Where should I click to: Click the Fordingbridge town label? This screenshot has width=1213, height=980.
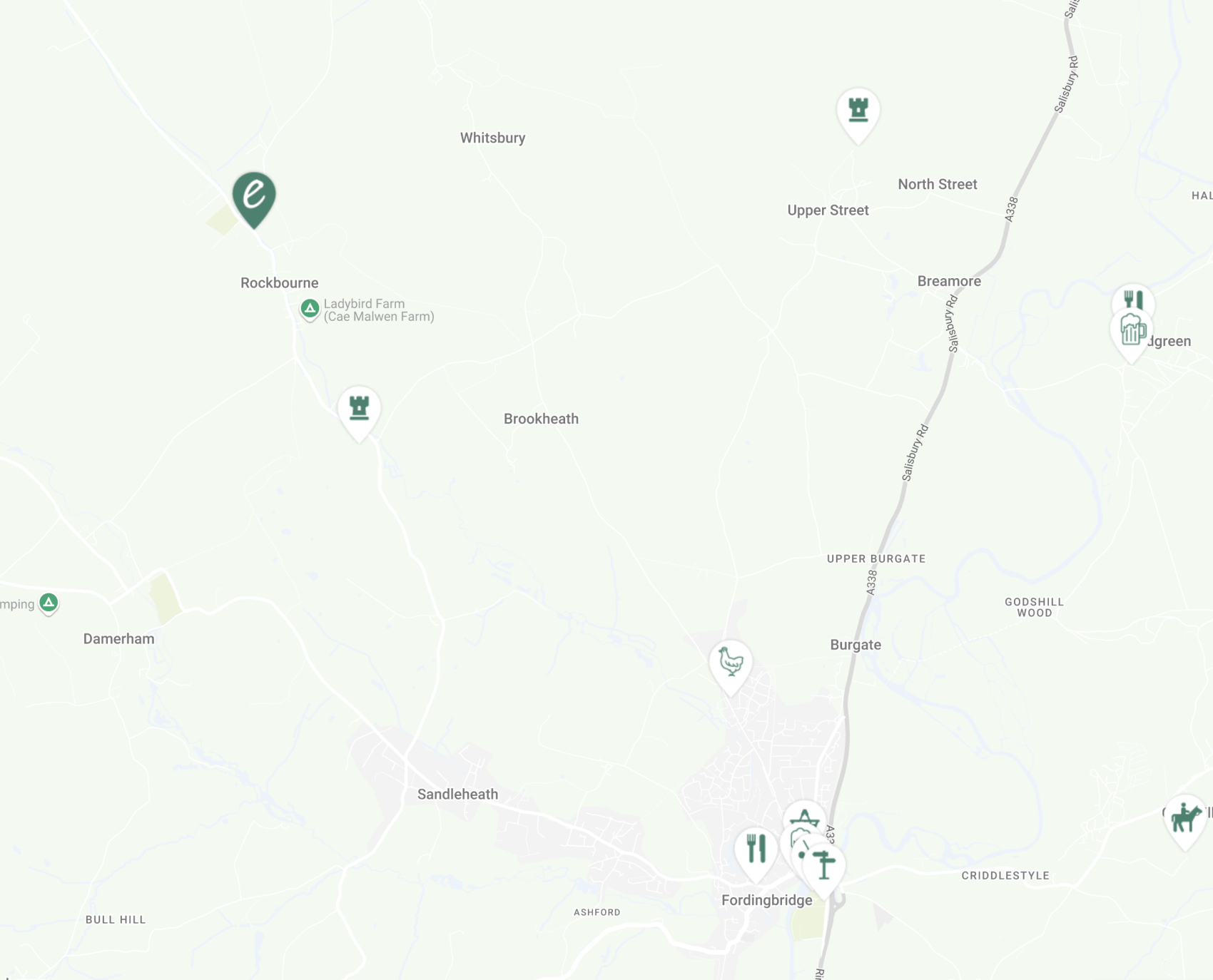(766, 900)
